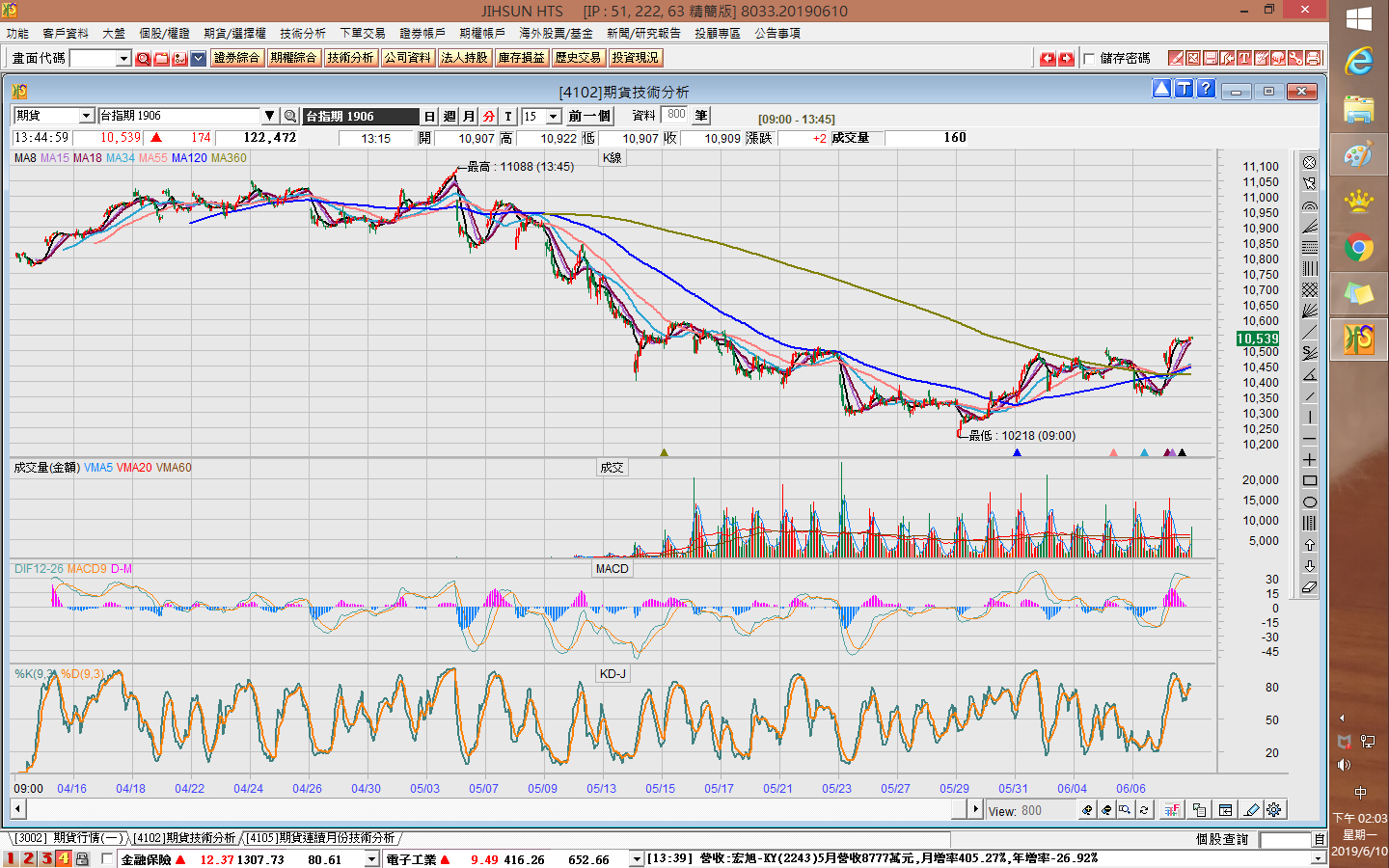Click horizontal scrollbar right arrow below chart
The height and width of the screenshot is (868, 1389).
(x=975, y=809)
